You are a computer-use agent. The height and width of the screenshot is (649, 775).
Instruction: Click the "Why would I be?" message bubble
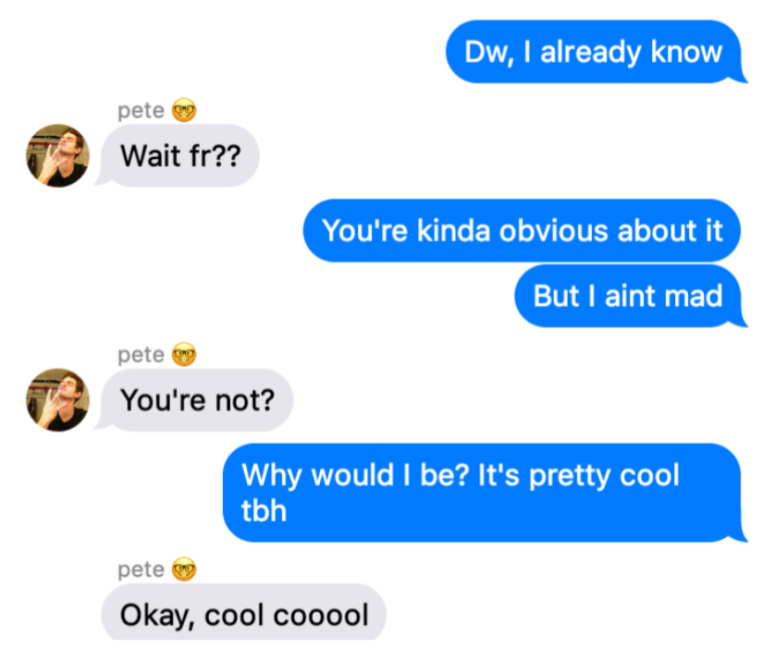[481, 491]
